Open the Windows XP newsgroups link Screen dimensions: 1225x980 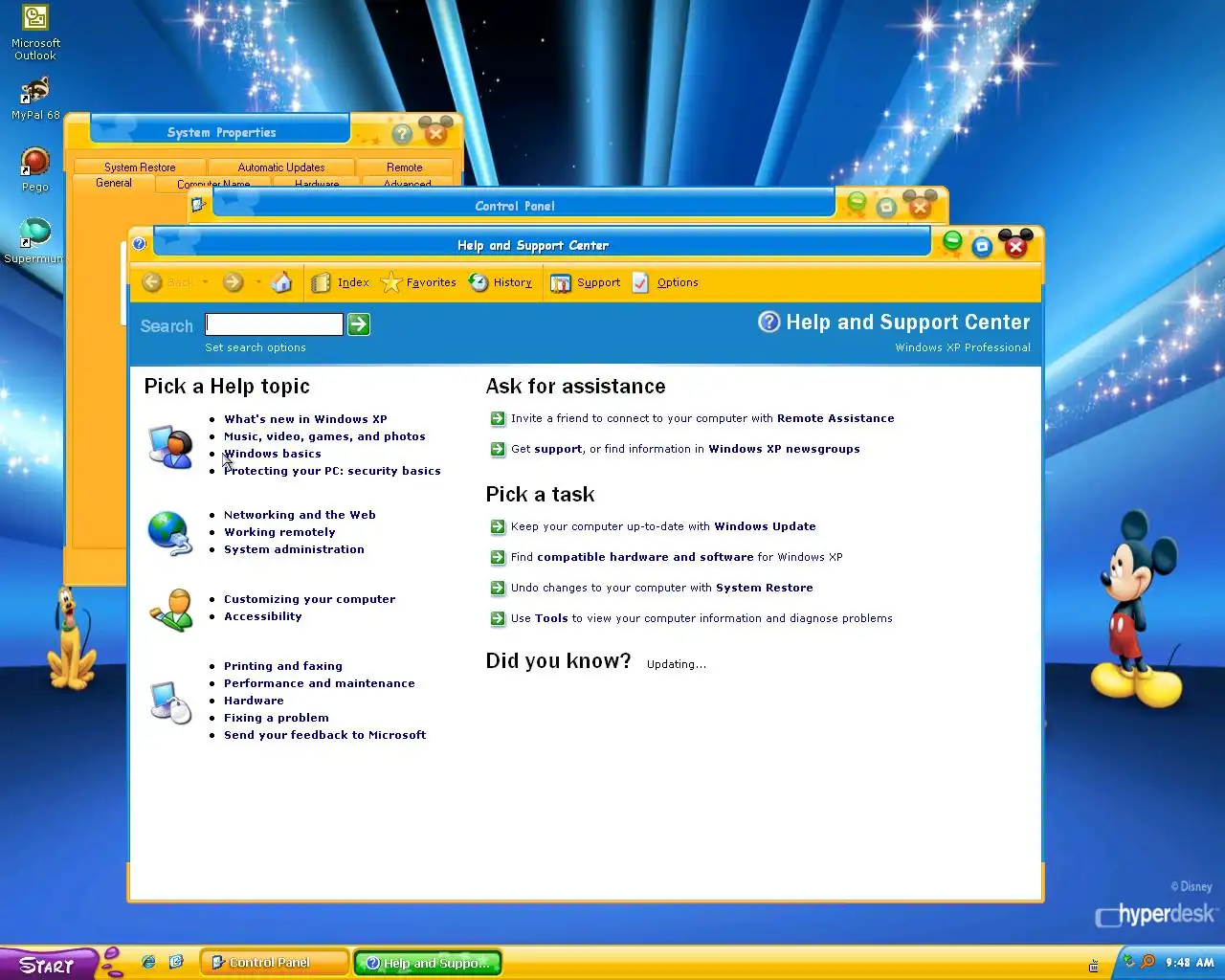click(x=784, y=449)
